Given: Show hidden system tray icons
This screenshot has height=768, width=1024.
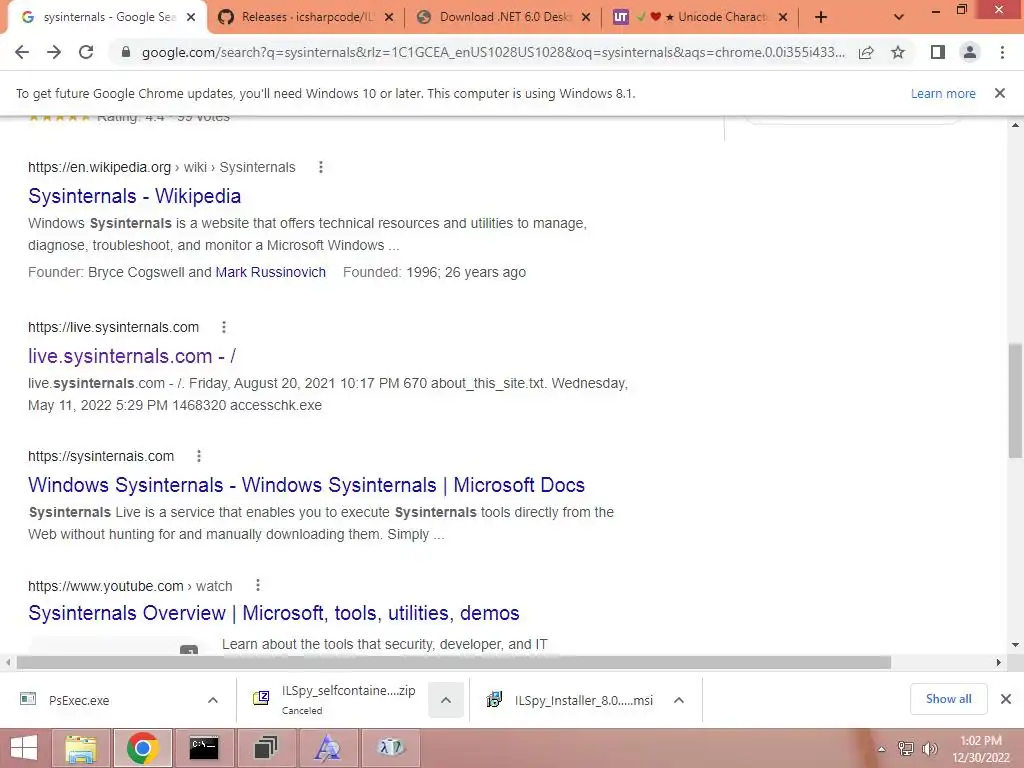Looking at the screenshot, I should coord(881,749).
